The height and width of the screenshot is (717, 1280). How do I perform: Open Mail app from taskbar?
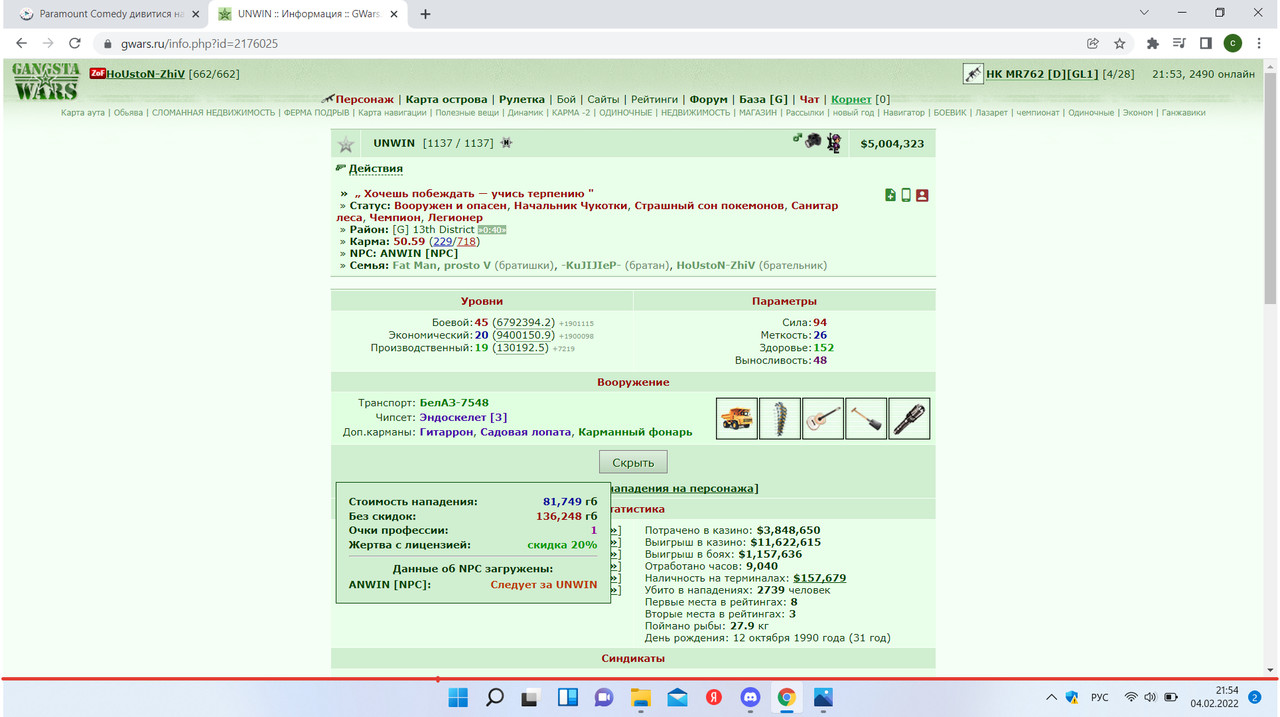[677, 697]
